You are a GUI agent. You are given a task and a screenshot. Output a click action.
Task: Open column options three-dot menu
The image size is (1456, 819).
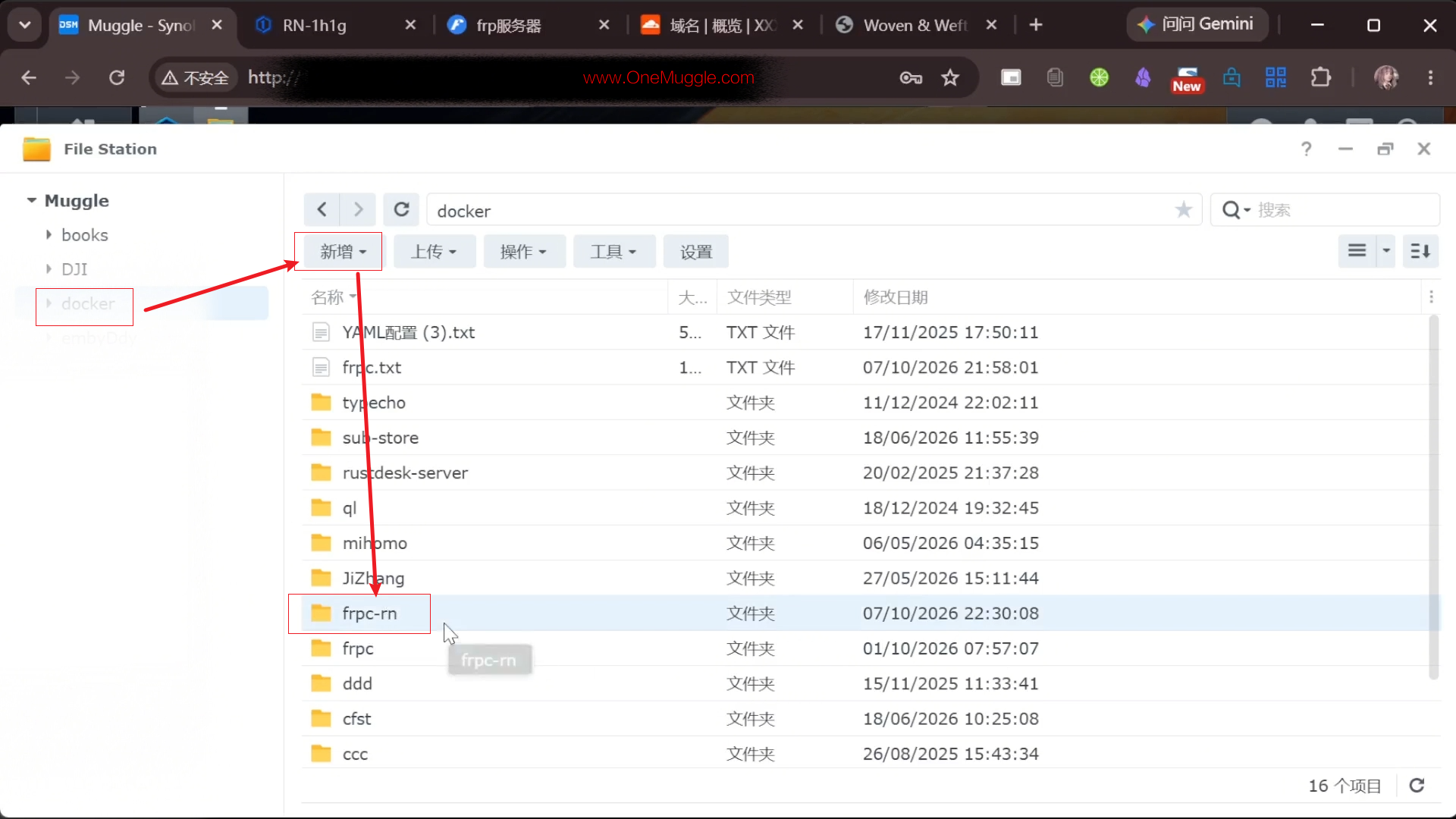coord(1431,297)
